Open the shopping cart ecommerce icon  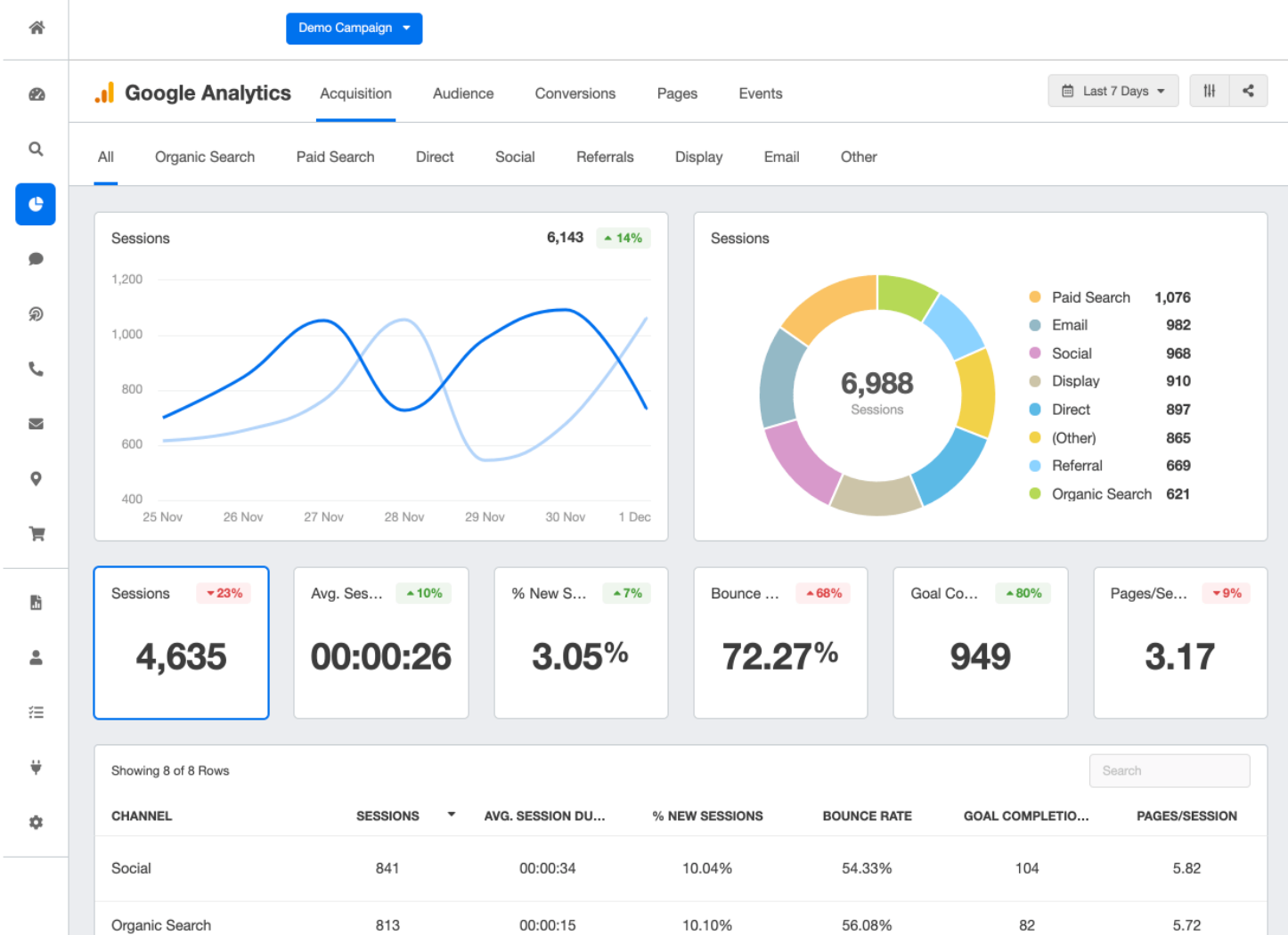point(37,534)
